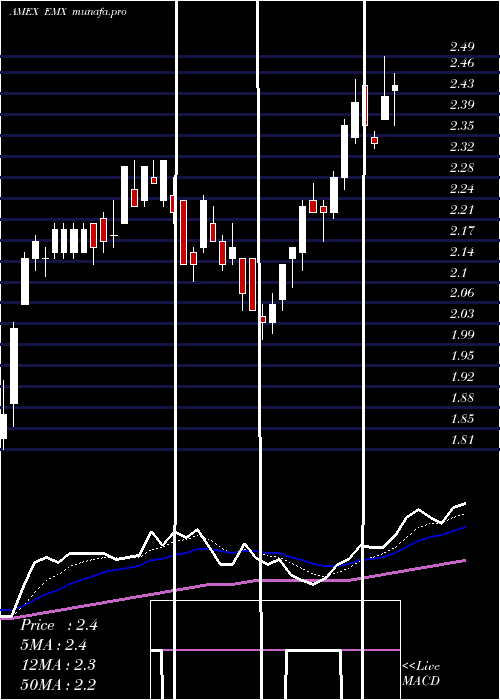
Task: Select the 1.81 price axis label
Action: tap(462, 440)
